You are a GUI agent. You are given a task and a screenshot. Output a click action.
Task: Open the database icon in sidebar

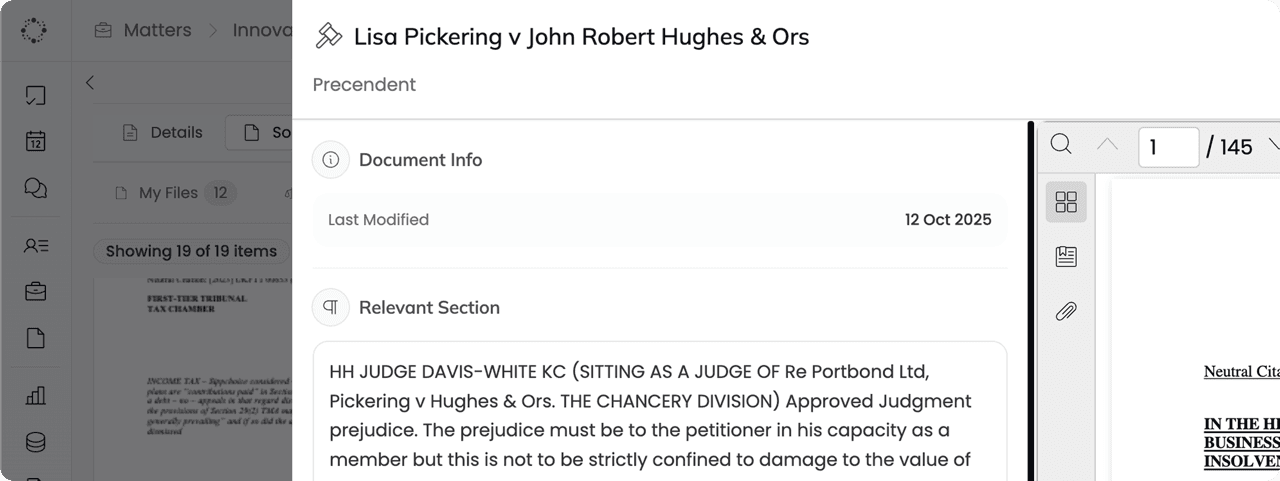(35, 442)
